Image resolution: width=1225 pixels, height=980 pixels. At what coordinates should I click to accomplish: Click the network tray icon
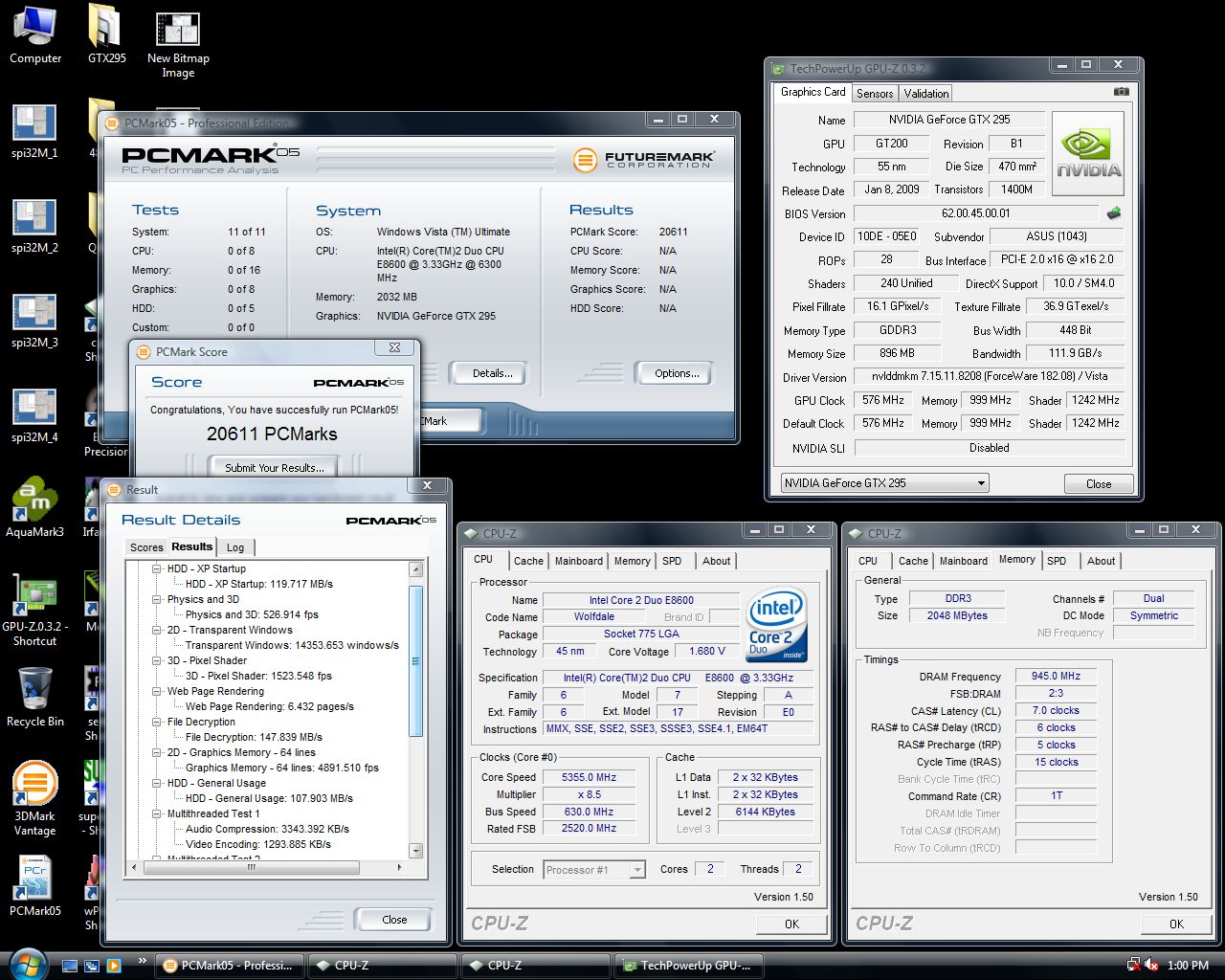[x=1134, y=966]
